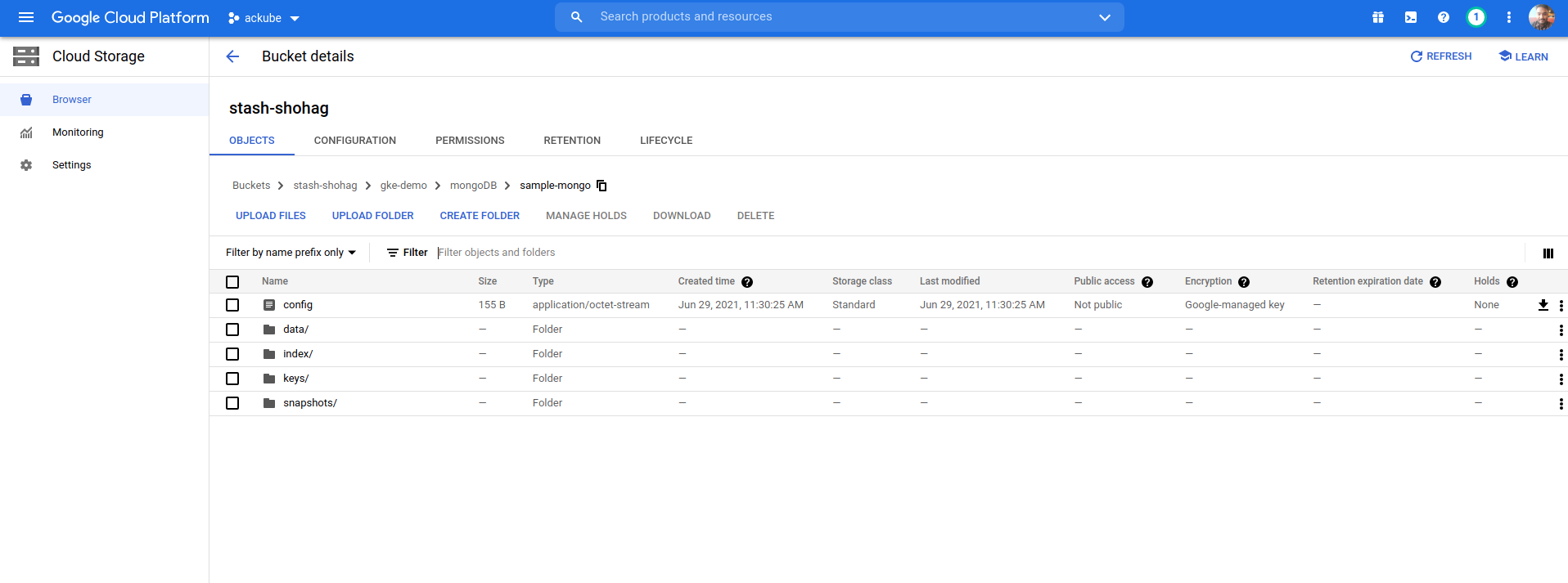Toggle the select-all header checkbox
Viewport: 1568px width, 583px height.
coord(232,282)
